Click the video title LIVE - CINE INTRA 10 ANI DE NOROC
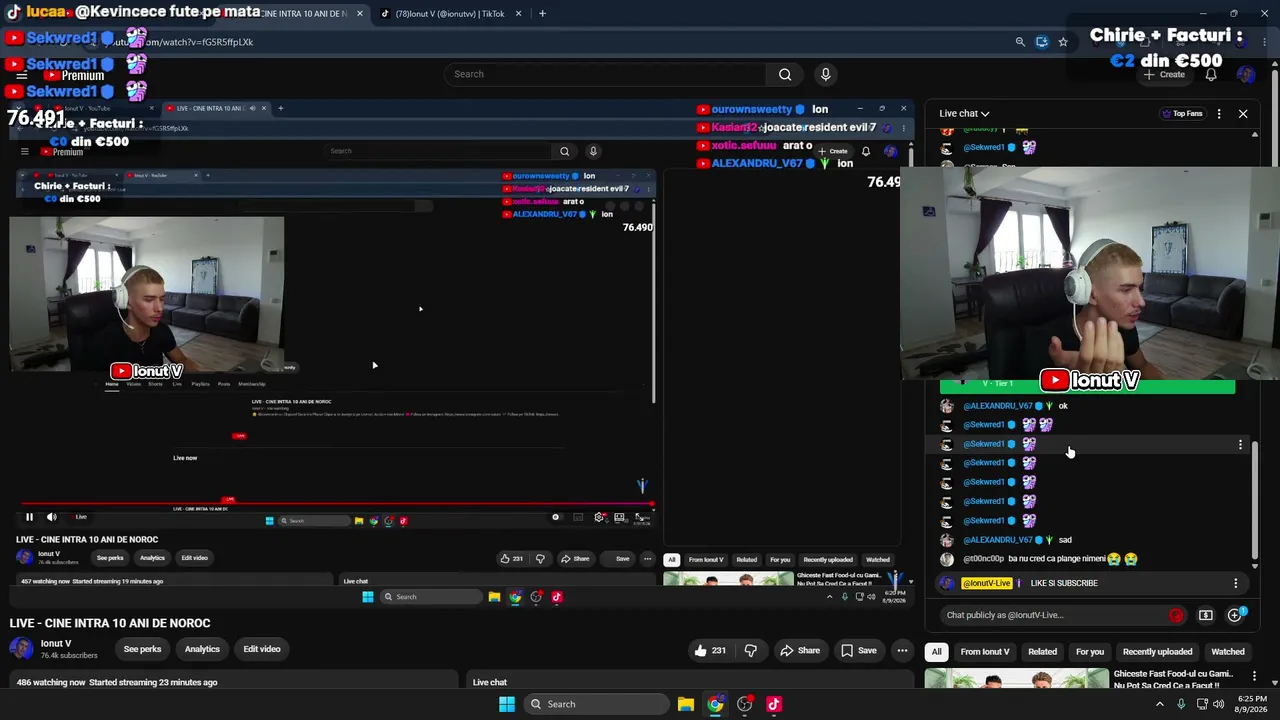The width and height of the screenshot is (1280, 720). point(110,623)
